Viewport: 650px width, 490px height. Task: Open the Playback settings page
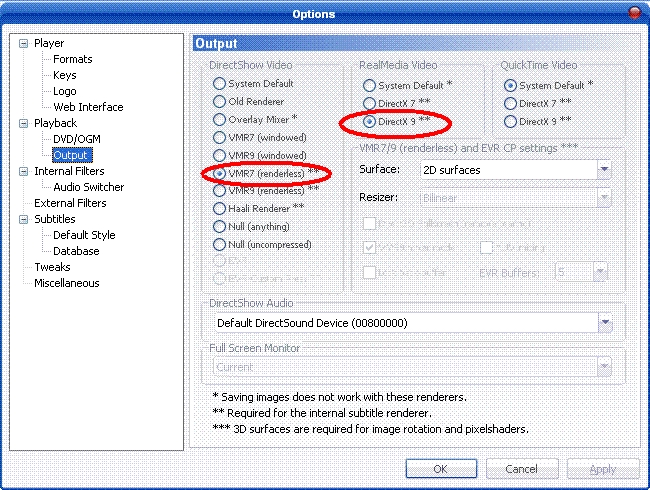click(56, 123)
